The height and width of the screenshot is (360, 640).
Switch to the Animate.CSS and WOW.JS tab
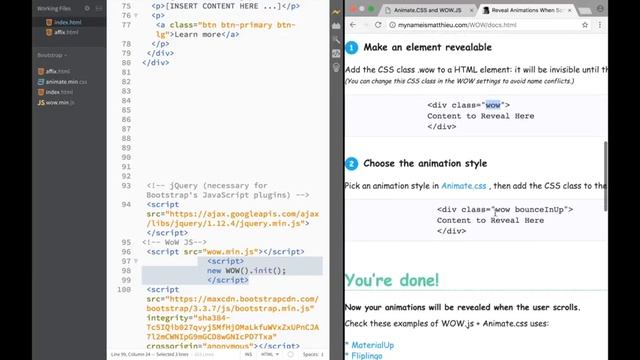tap(427, 10)
